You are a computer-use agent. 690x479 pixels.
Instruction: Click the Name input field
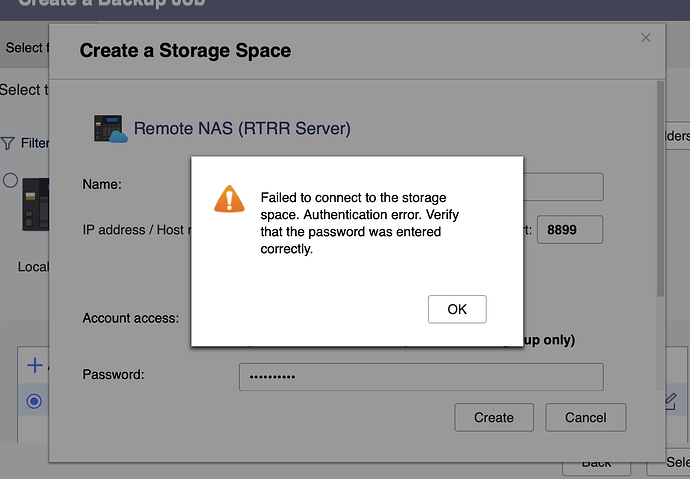[x=563, y=187]
